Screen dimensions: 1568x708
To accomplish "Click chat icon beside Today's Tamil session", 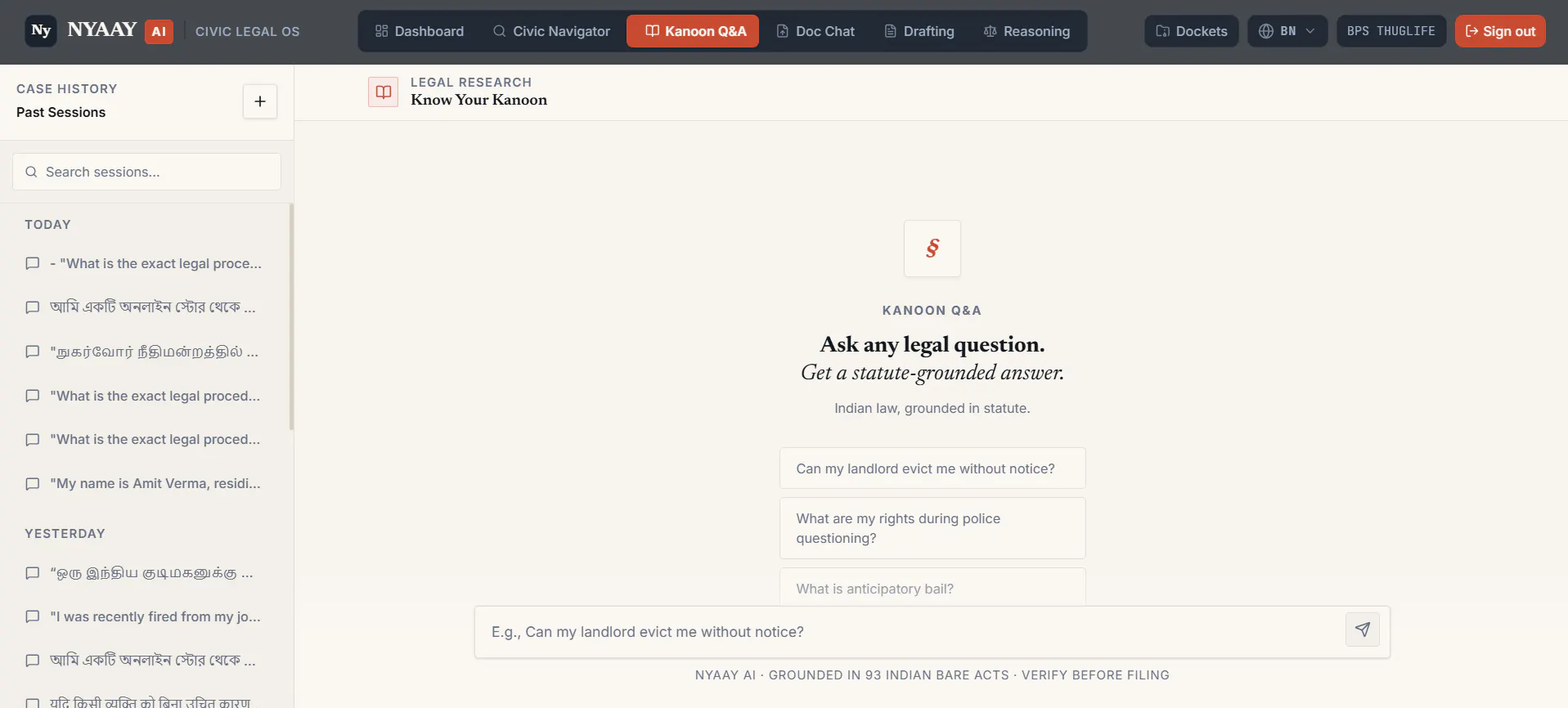I will tap(33, 352).
